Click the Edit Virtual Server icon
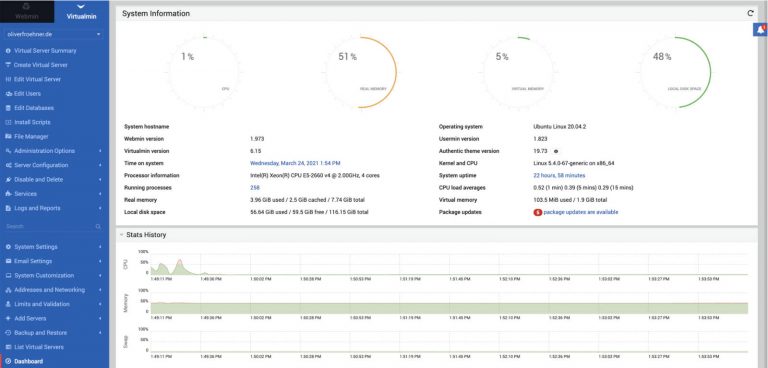Screen dimensions: 768x368 tap(8, 79)
